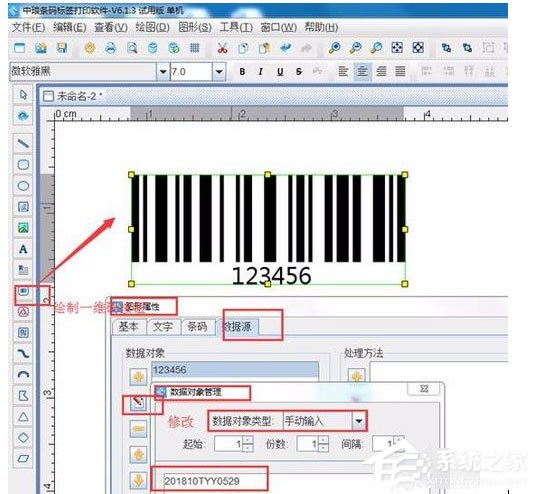
Task: Expand the font name dropdown 微软雅黑
Action: [x=163, y=71]
